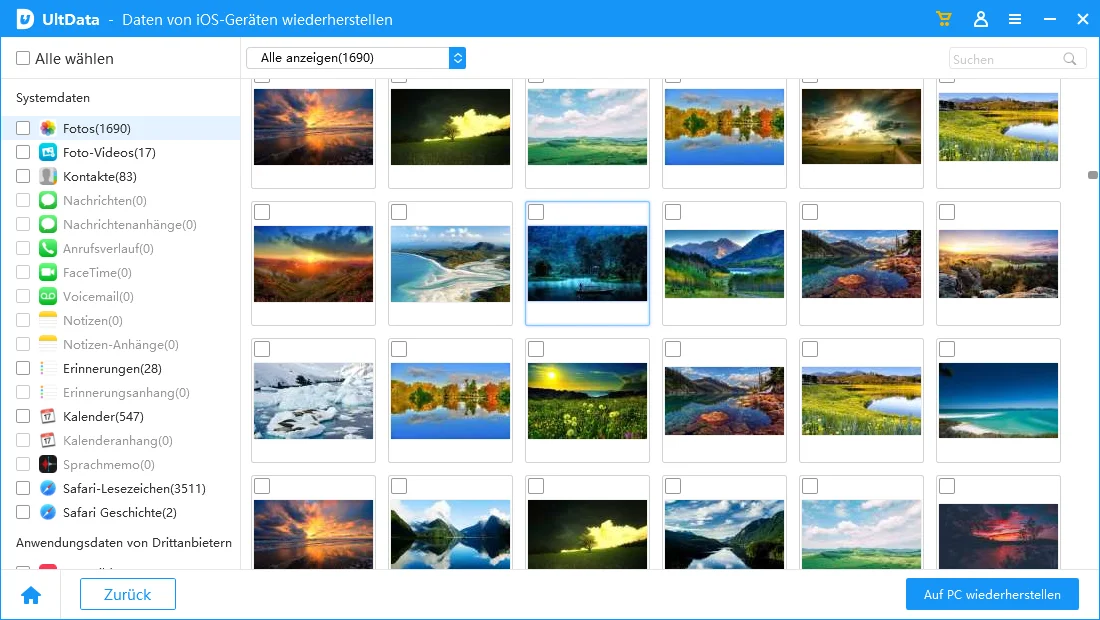Click the dropdown arrow of filter combo box
The height and width of the screenshot is (620, 1100).
pyautogui.click(x=457, y=58)
